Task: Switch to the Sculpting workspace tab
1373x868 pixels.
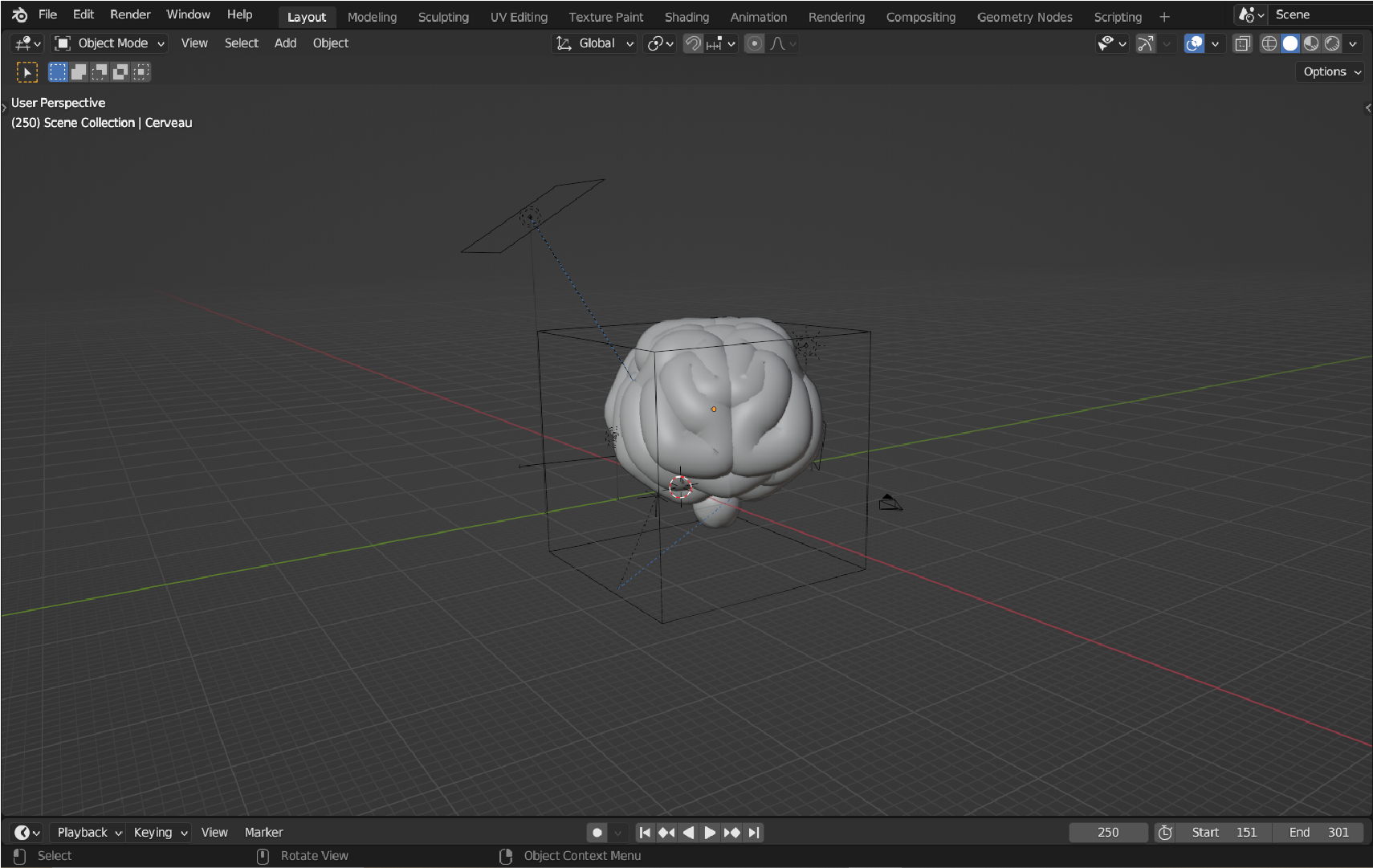Action: (443, 17)
